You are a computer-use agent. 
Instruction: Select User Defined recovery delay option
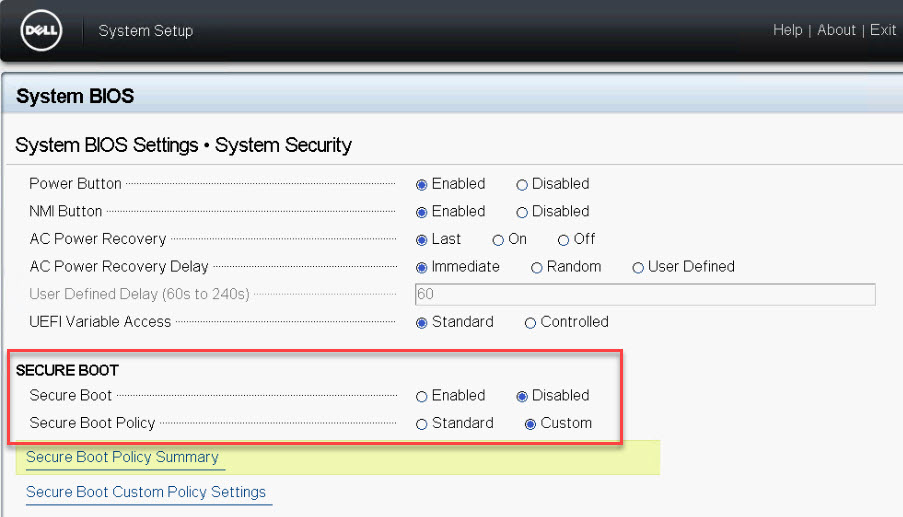638,268
